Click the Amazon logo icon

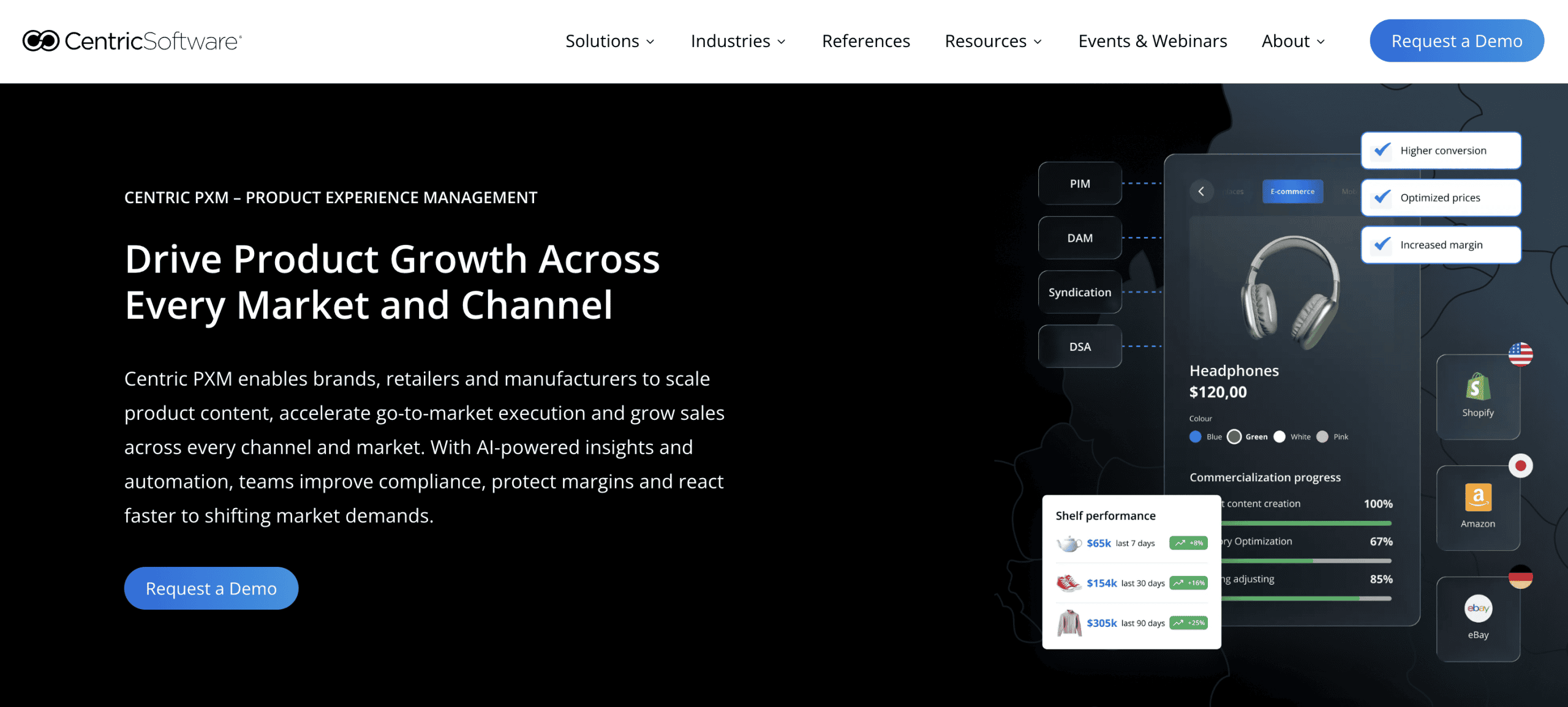[1478, 497]
